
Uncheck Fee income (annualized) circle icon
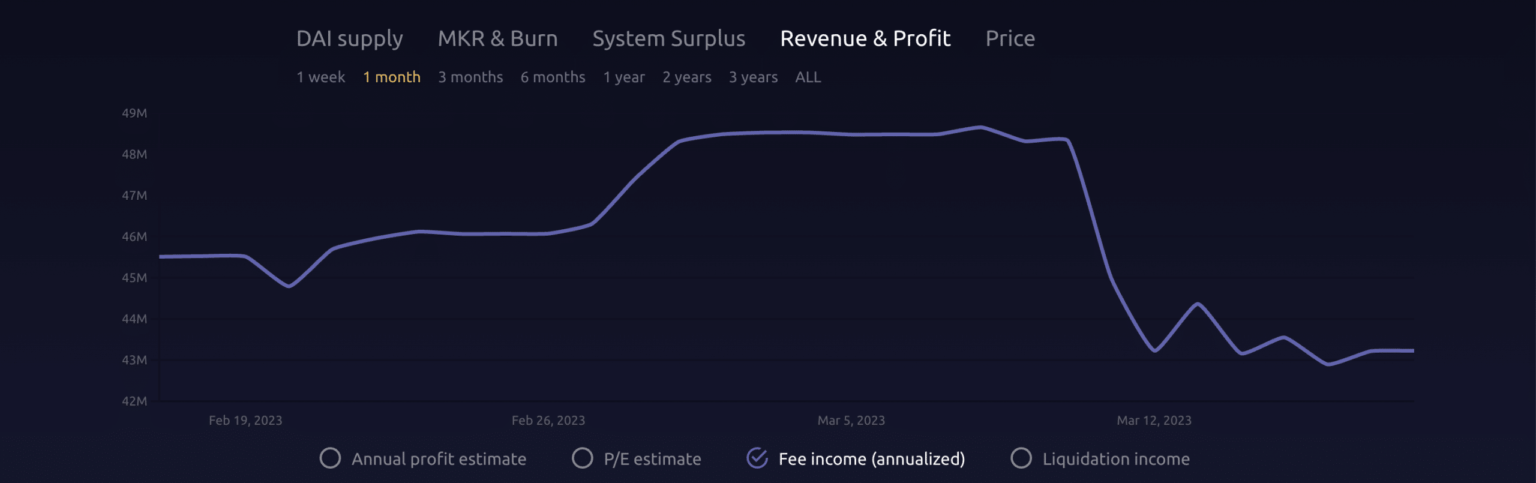[x=757, y=459]
